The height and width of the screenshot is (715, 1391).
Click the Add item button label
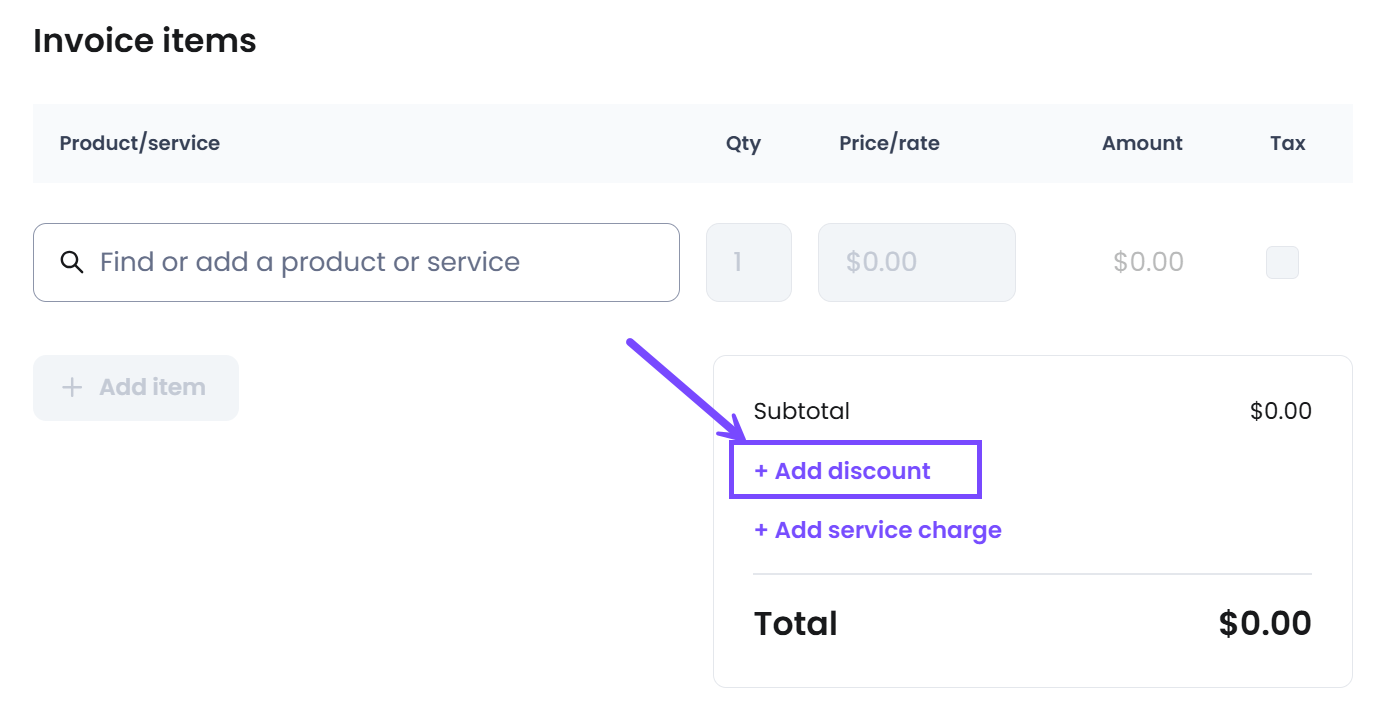[152, 387]
